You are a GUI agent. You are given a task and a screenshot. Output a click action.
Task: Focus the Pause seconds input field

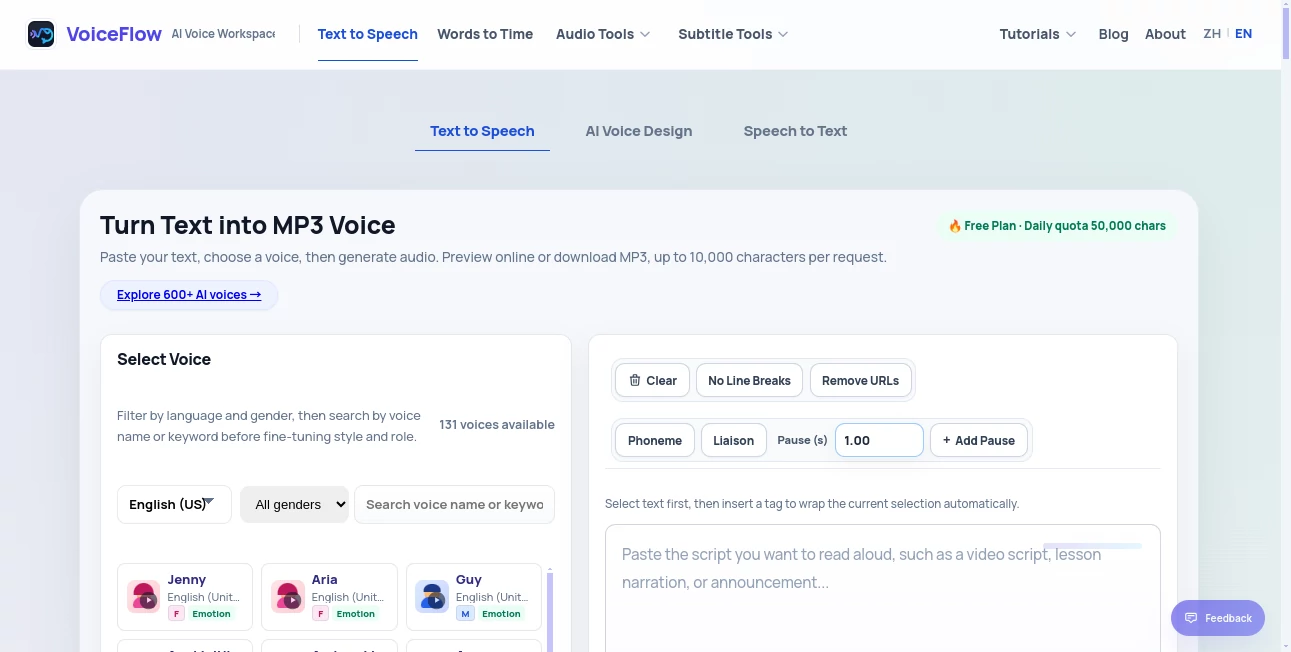[x=879, y=440]
